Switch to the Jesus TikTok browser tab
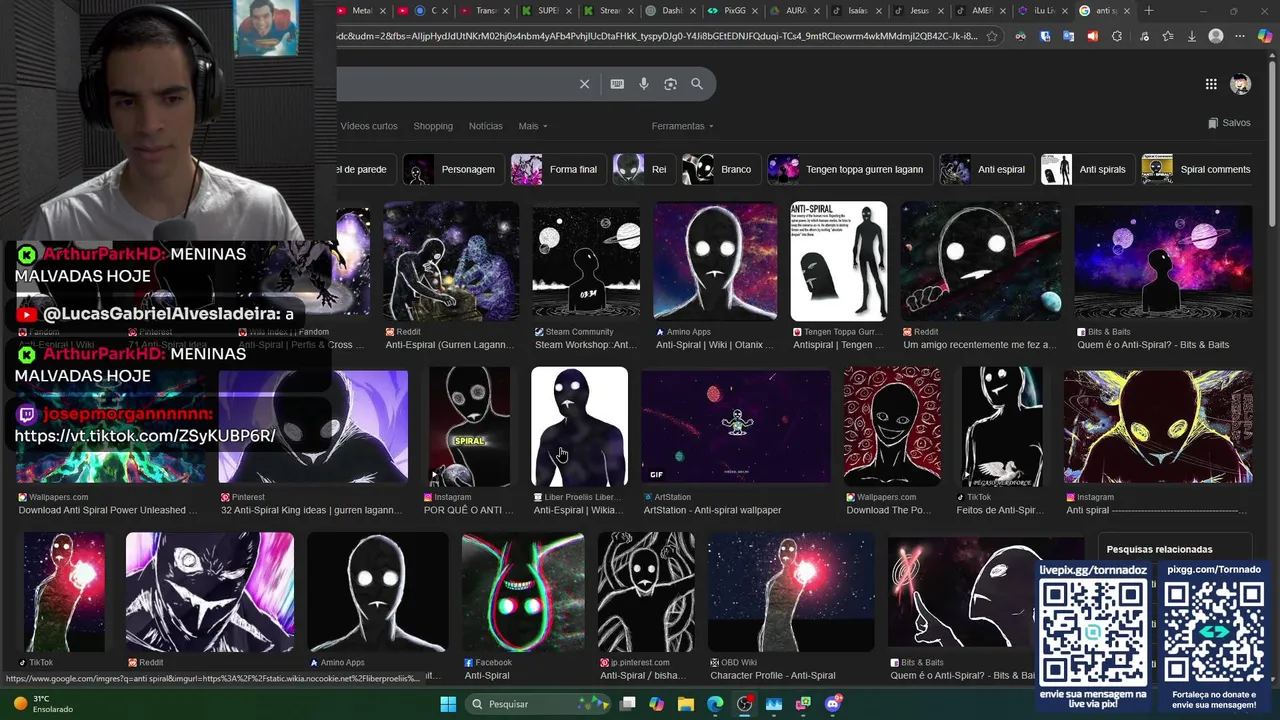Screen dimensions: 1280x720 [x=918, y=11]
